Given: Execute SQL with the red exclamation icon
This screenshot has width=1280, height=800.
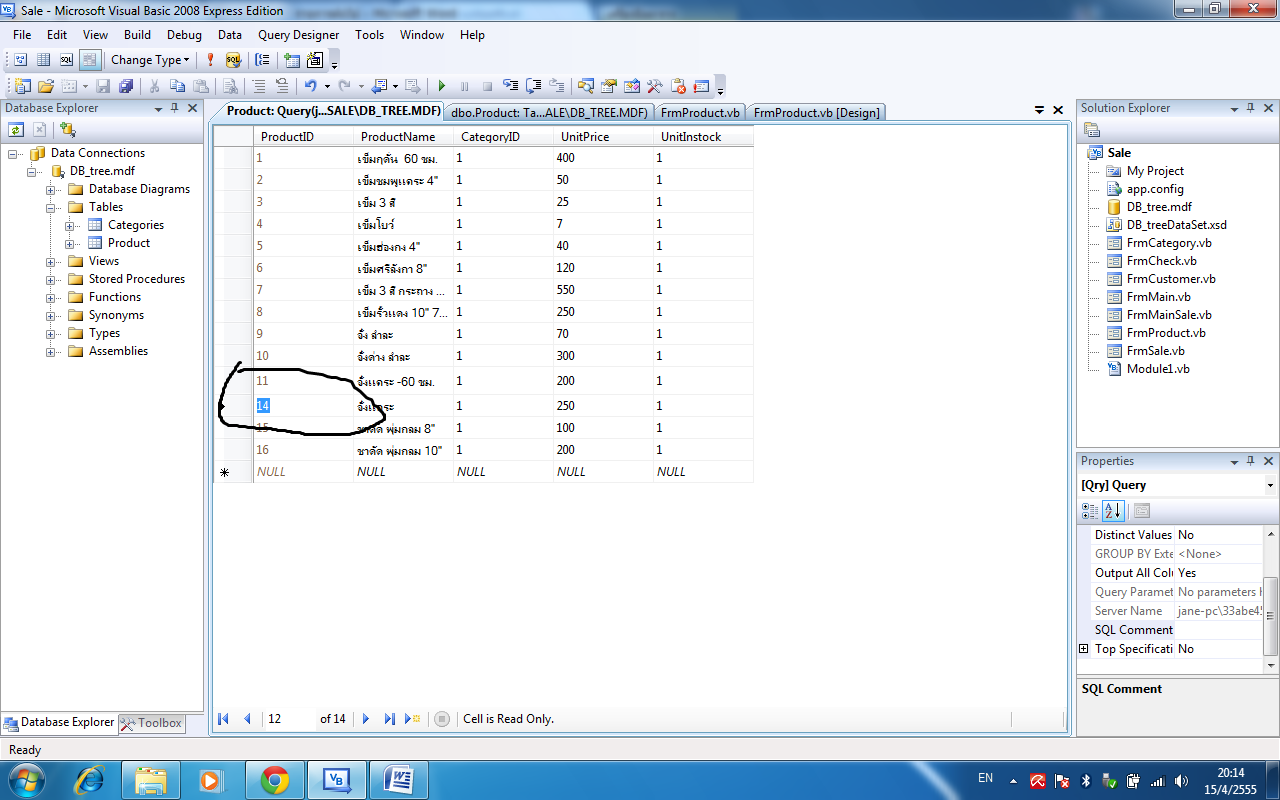Looking at the screenshot, I should pos(210,60).
